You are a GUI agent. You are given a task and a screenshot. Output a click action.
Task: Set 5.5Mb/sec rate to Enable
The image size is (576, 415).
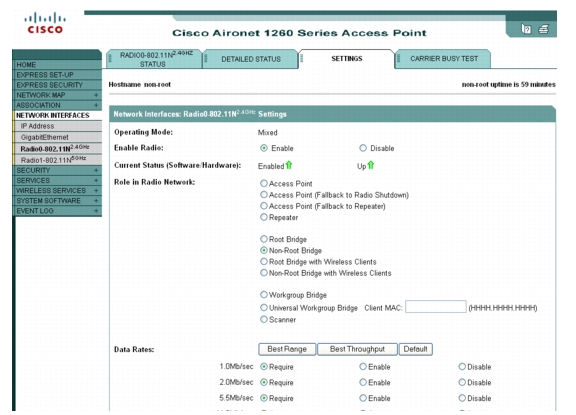pos(363,398)
